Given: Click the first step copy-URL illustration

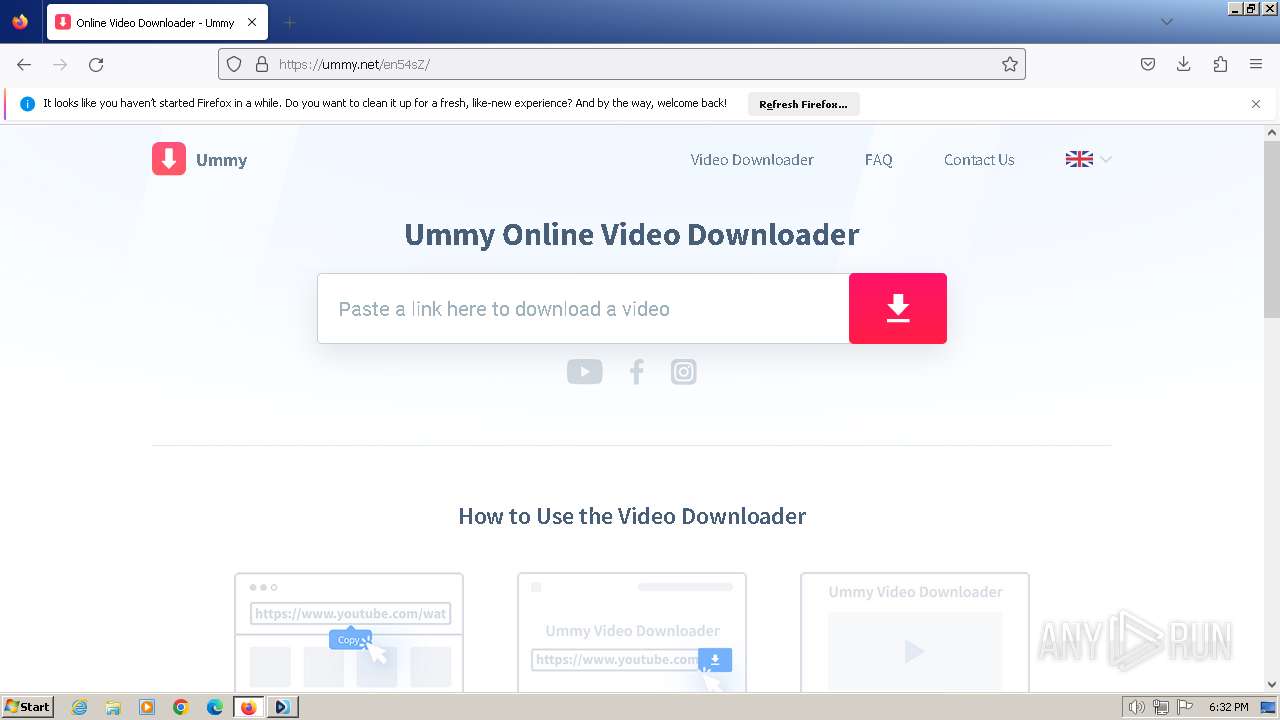Looking at the screenshot, I should [349, 632].
